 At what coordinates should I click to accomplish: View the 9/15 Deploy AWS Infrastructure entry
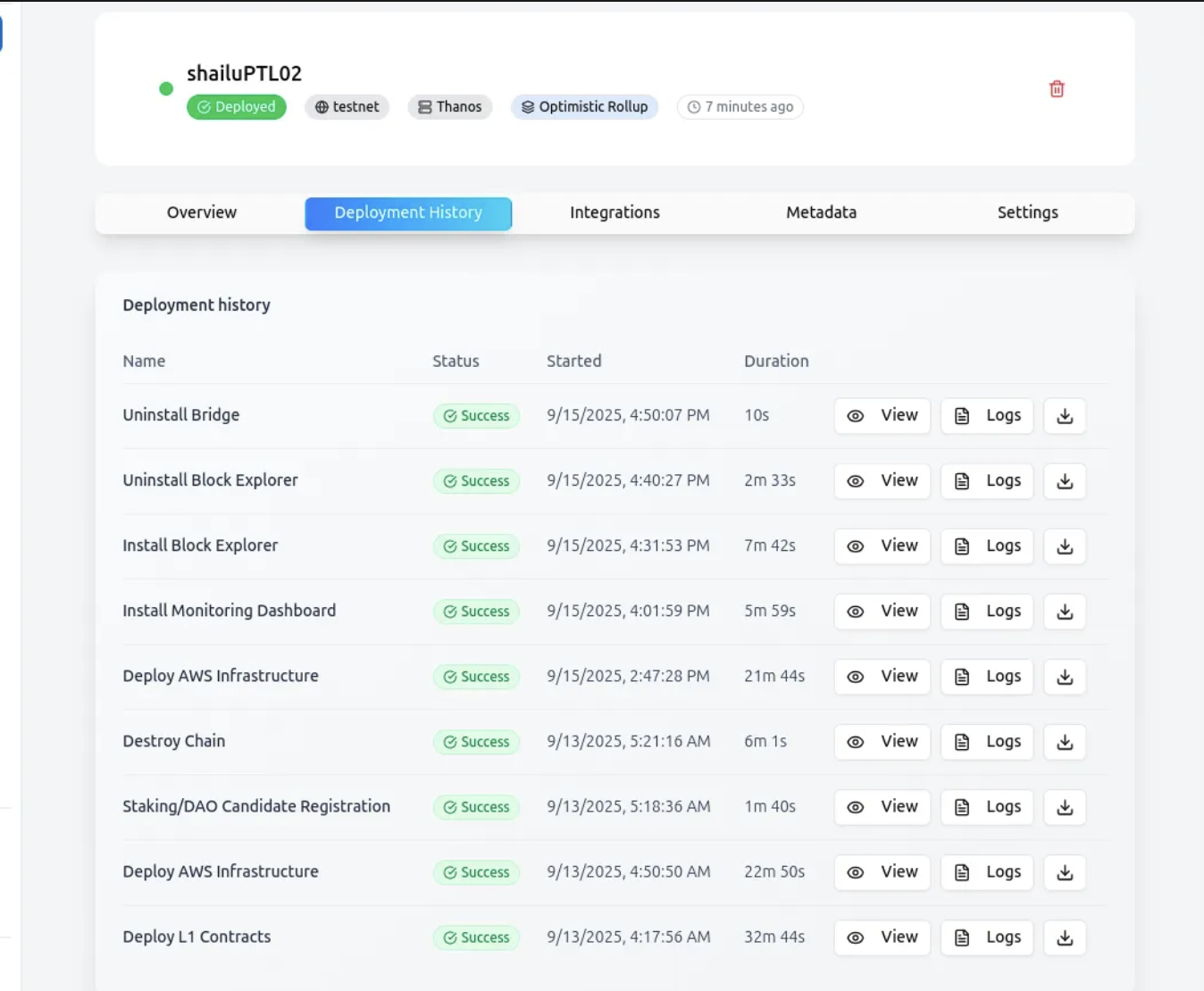(882, 677)
